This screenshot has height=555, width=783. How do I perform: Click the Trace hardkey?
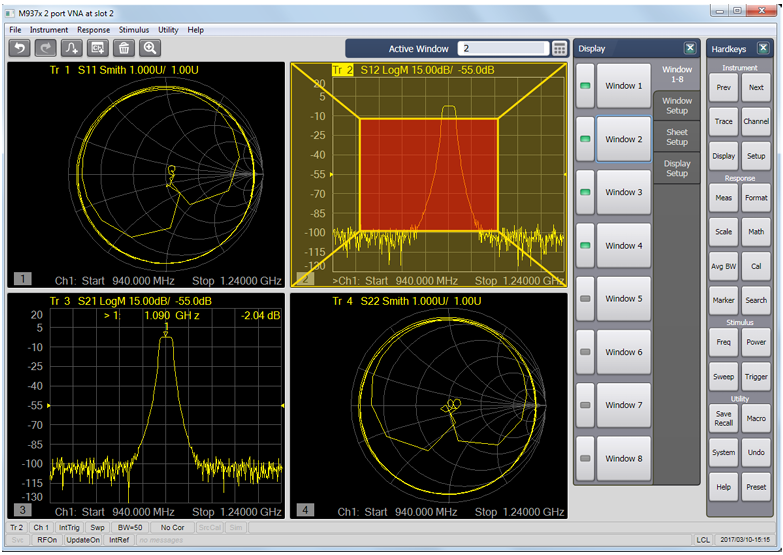point(724,121)
